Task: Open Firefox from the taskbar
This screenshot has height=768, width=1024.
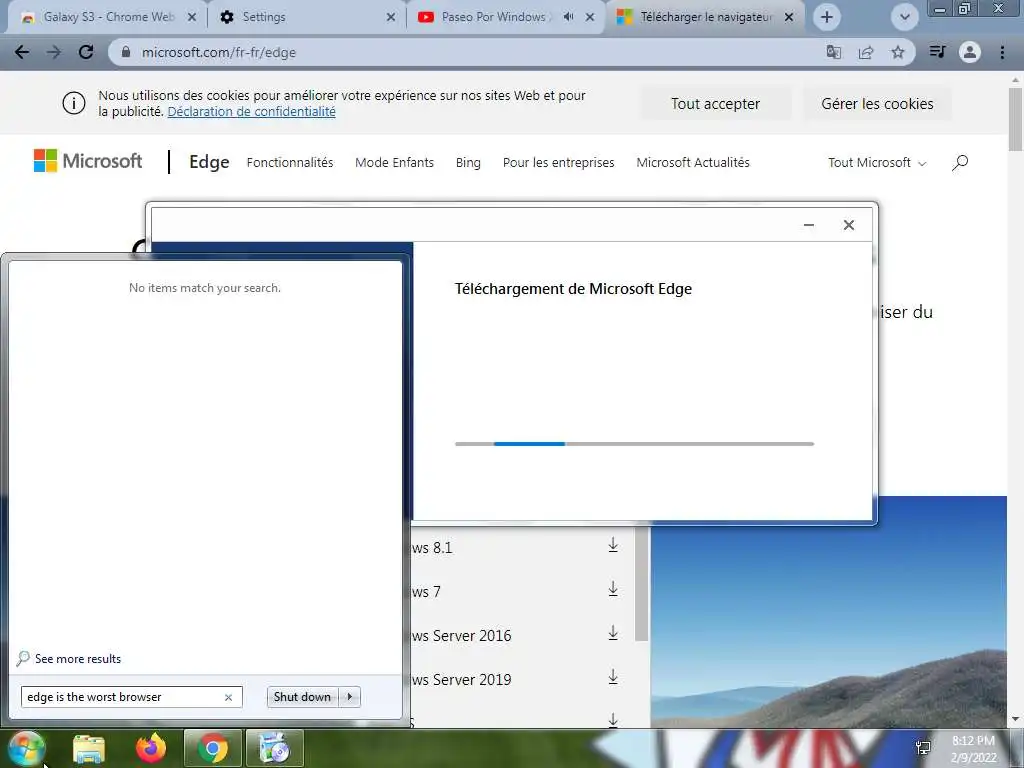Action: tap(151, 748)
